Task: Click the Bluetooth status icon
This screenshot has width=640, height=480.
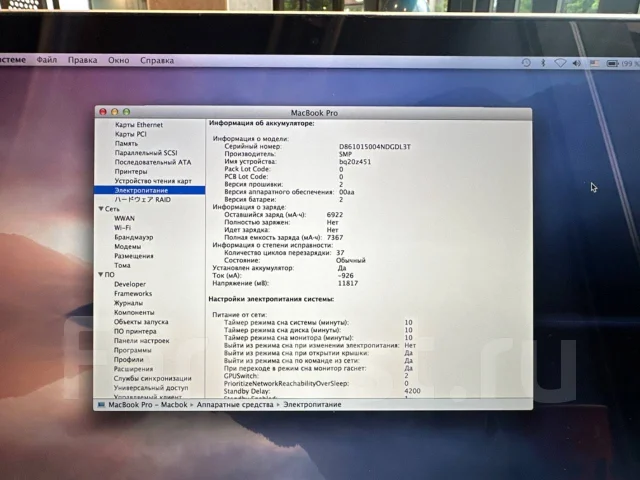Action: click(543, 63)
